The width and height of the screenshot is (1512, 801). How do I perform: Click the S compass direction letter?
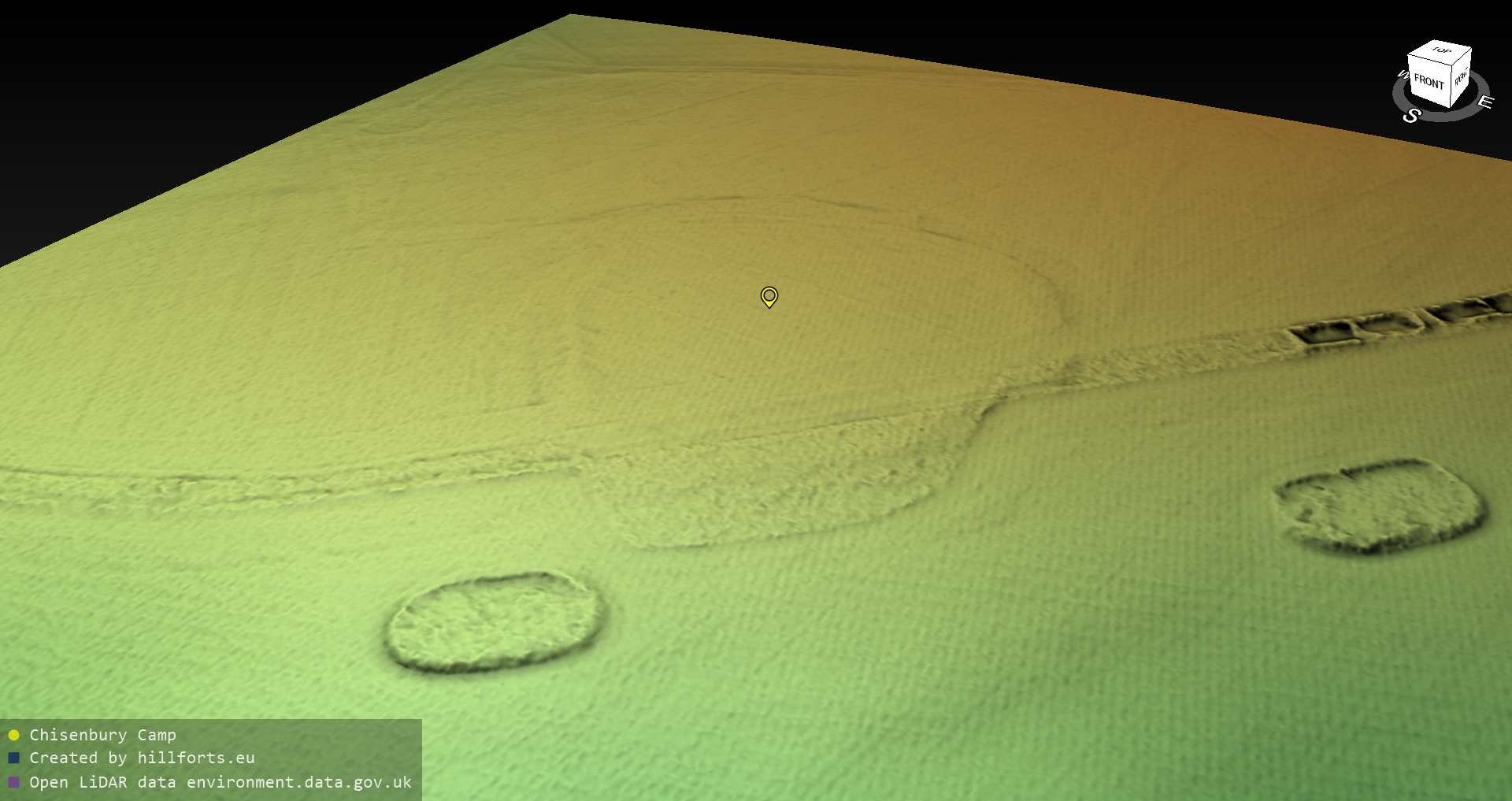(x=1411, y=116)
